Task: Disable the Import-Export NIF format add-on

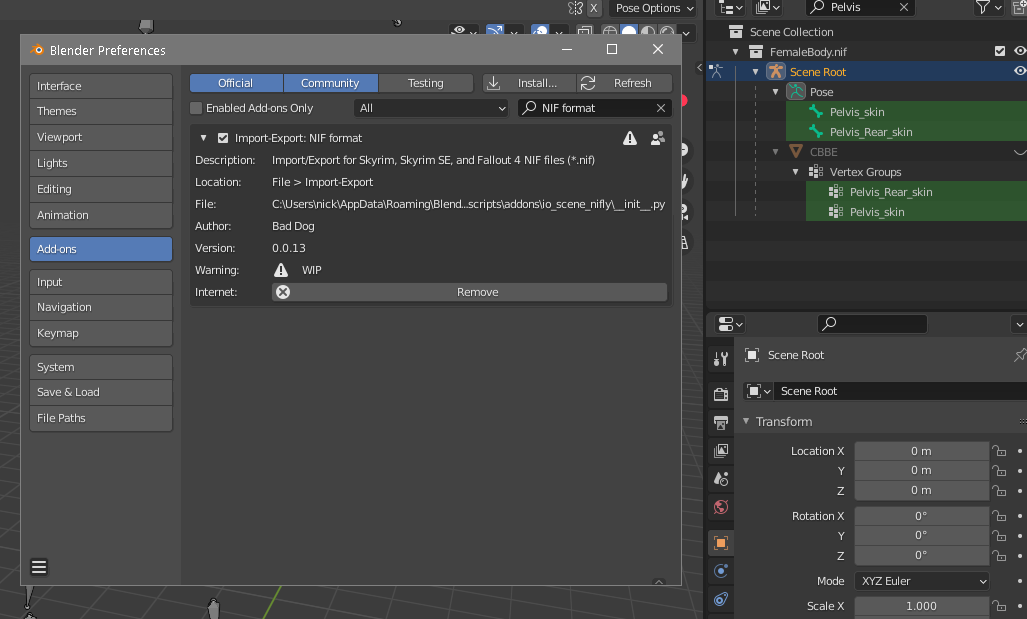Action: (x=223, y=138)
